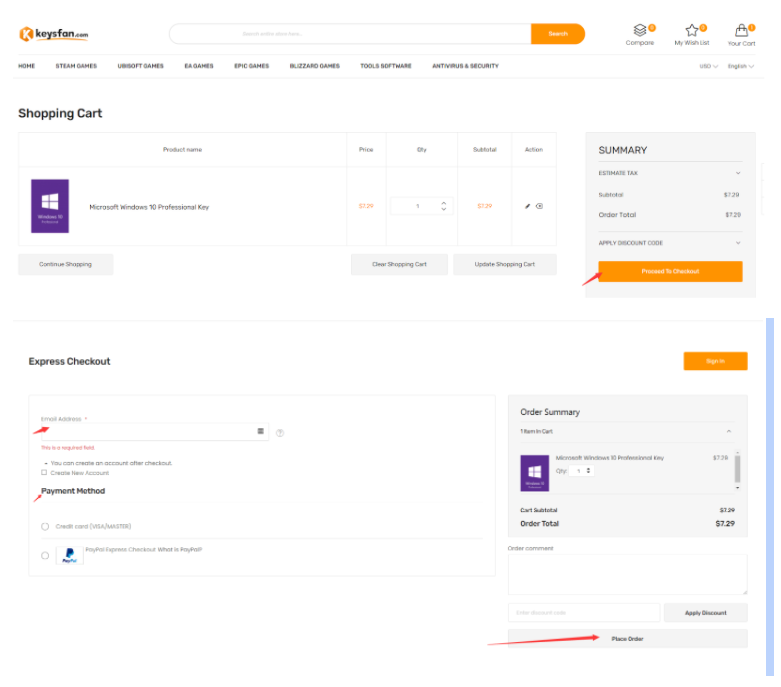Click the Order Summary item list scrollbar
This screenshot has height=687, width=781.
click(738, 469)
